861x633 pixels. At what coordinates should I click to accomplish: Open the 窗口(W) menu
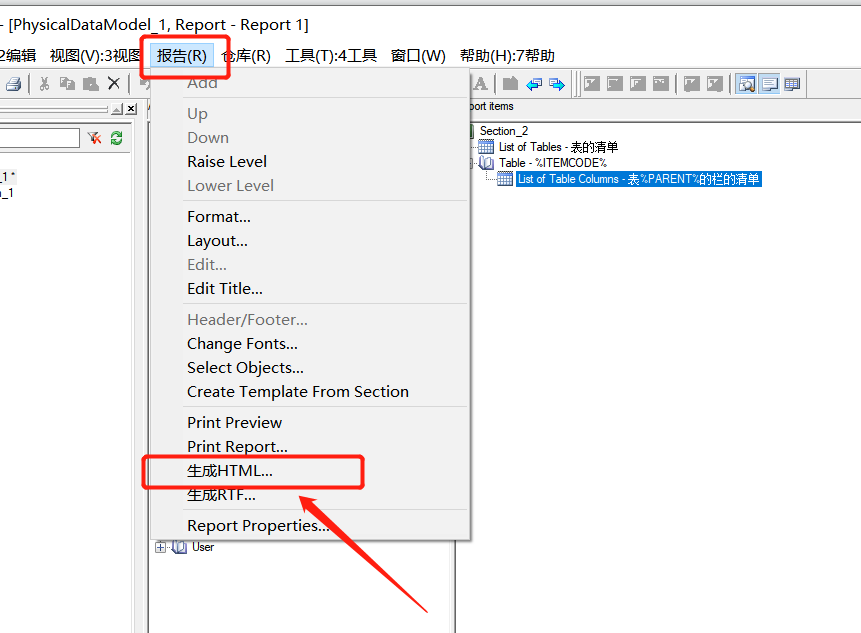[418, 55]
